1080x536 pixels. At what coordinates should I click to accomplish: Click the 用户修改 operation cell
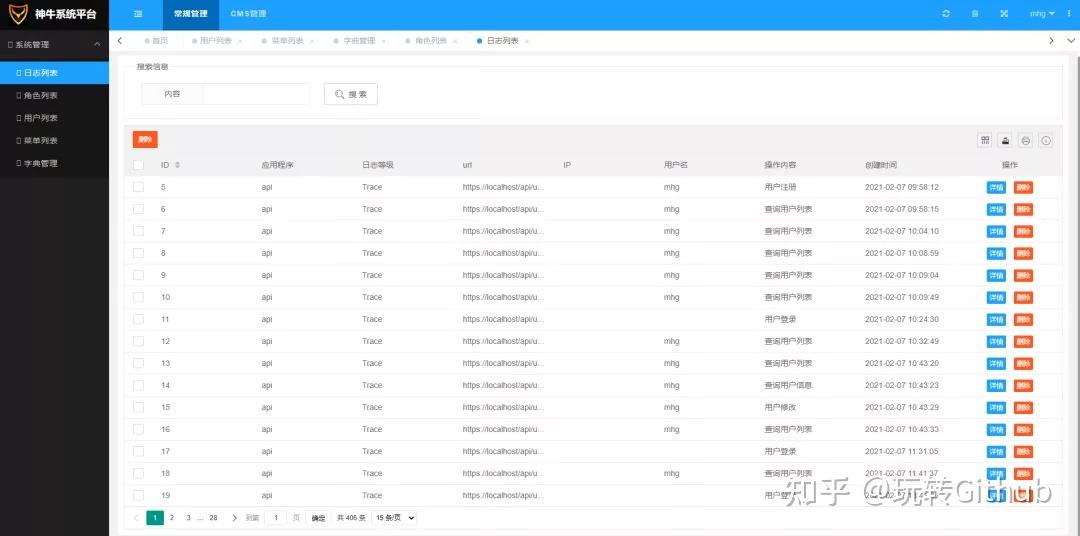click(780, 408)
